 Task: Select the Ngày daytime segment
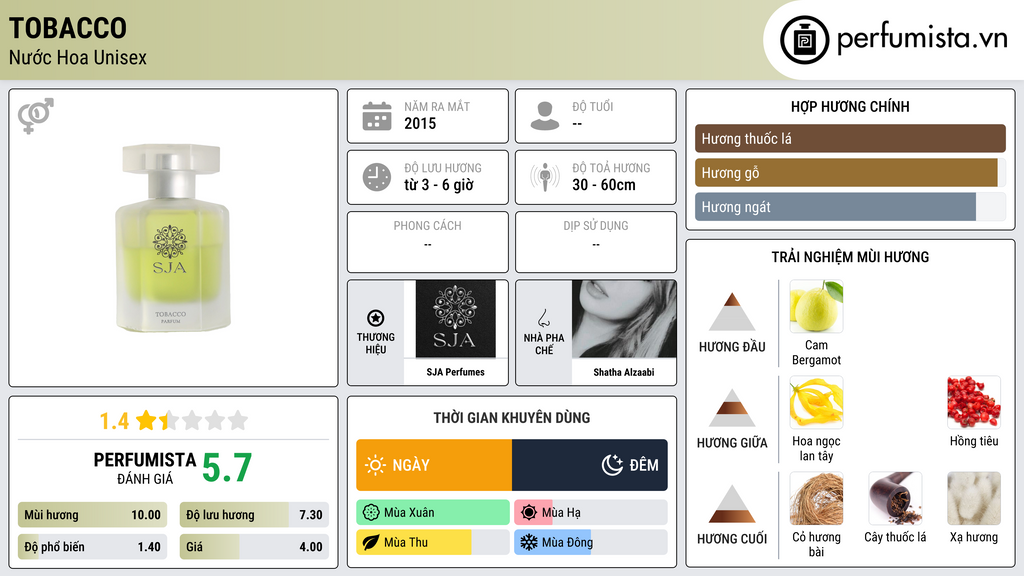(434, 465)
